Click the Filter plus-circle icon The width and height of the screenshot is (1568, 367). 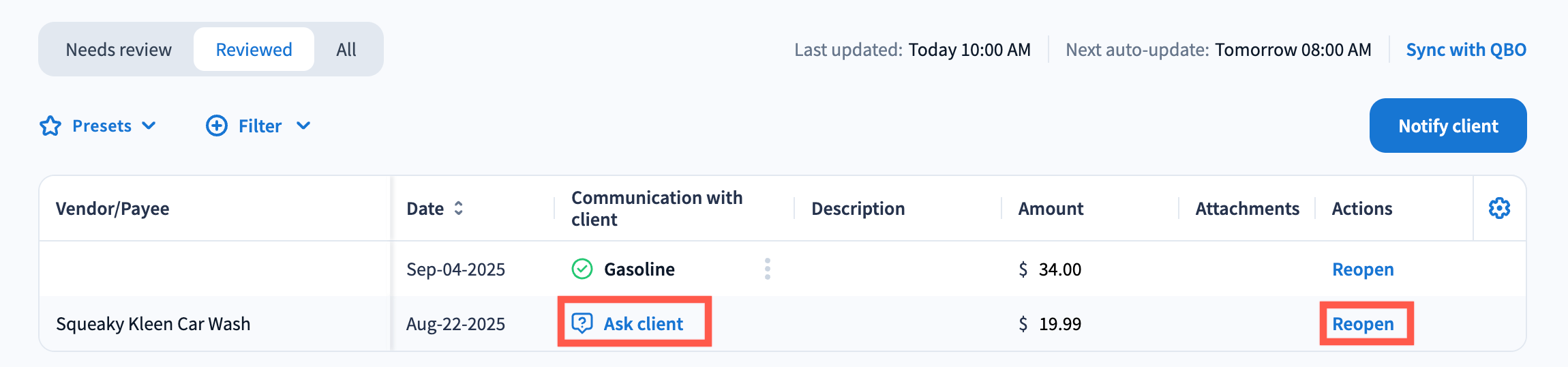217,126
